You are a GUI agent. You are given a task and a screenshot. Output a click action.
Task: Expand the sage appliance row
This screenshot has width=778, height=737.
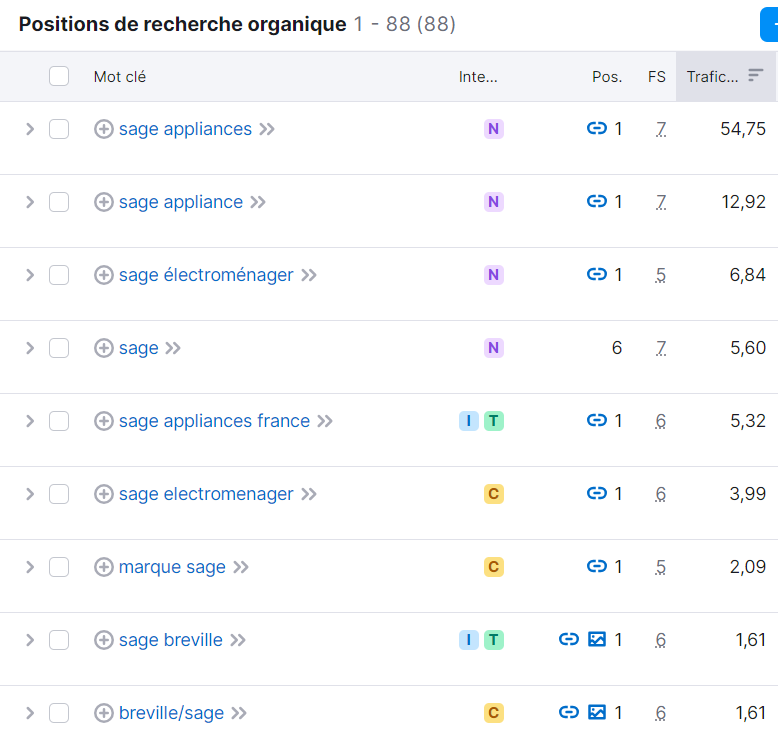(30, 202)
